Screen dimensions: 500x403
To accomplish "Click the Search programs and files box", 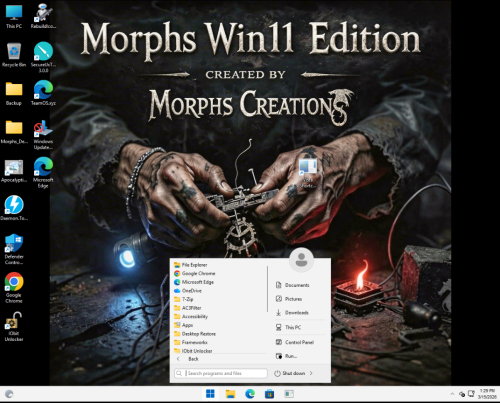I will (x=221, y=373).
